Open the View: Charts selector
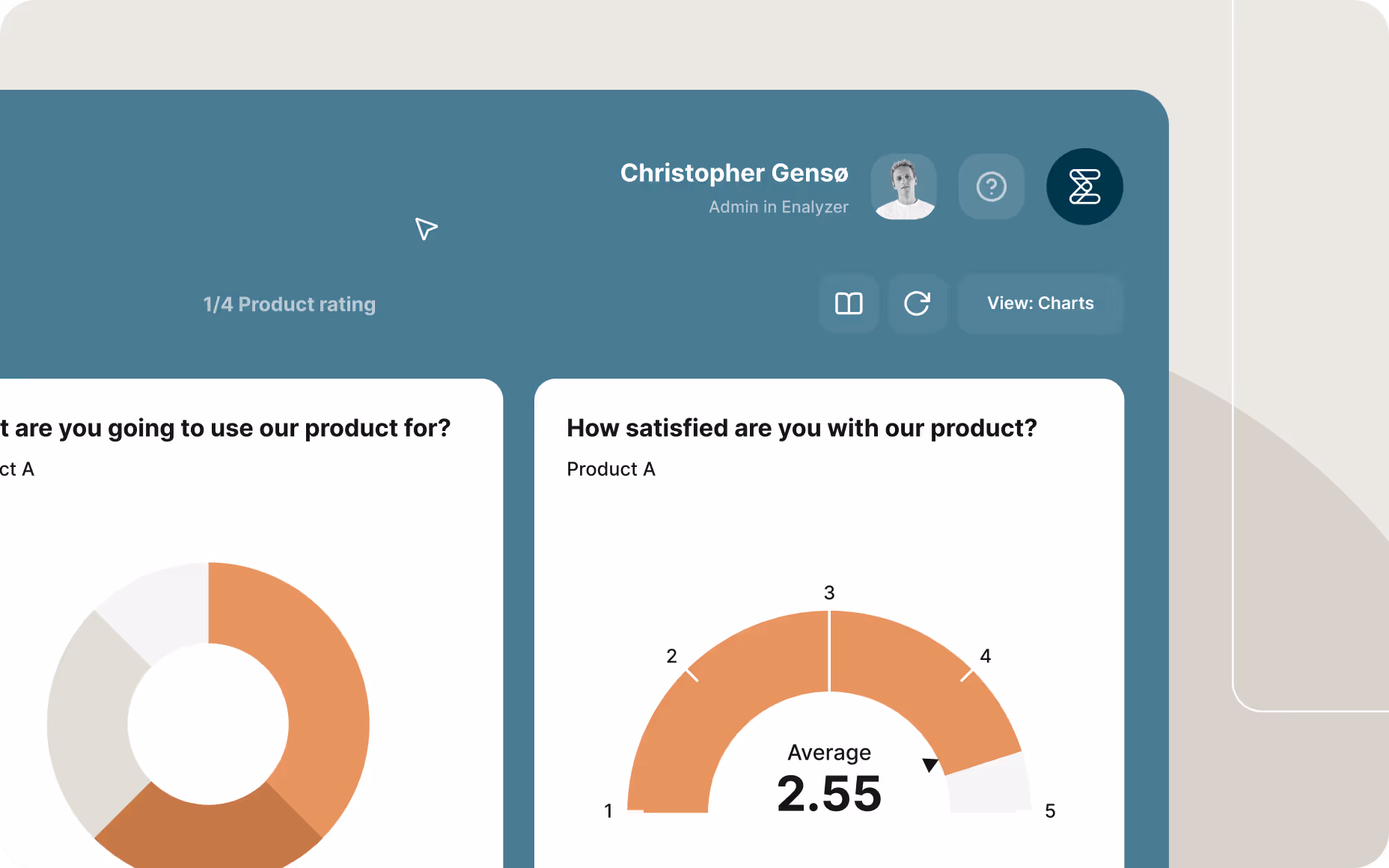This screenshot has height=868, width=1389. coord(1040,304)
